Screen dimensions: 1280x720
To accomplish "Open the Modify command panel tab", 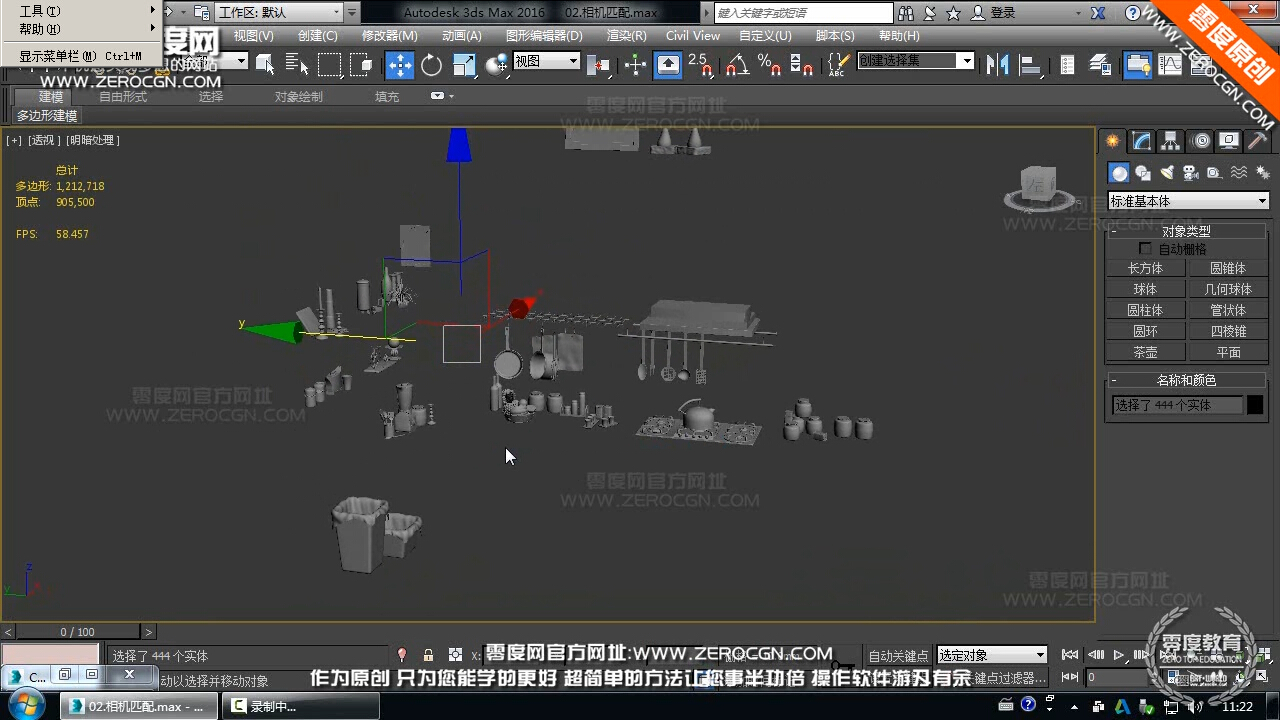I will (x=1142, y=141).
